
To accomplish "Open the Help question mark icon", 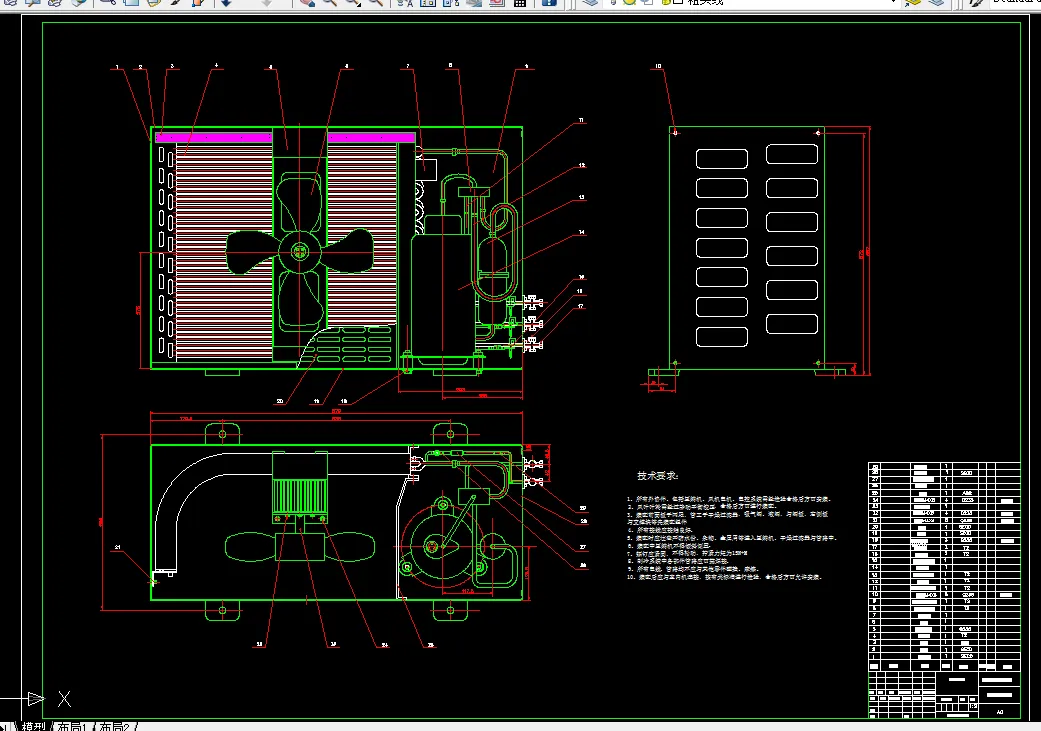I will [548, 3].
